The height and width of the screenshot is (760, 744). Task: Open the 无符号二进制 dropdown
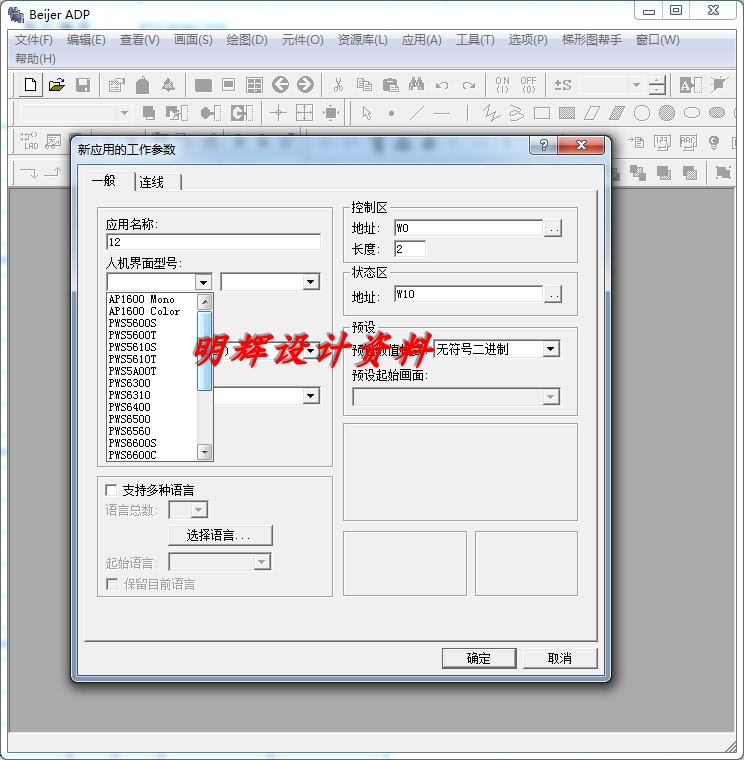[x=550, y=349]
